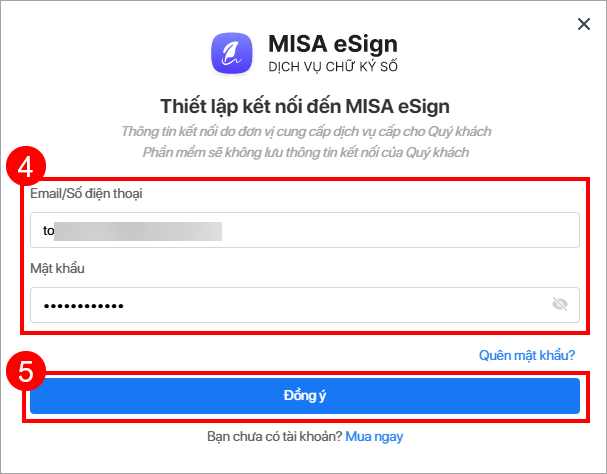This screenshot has height=474, width=607.
Task: Click the MISA eSign brand name text
Action: pos(333,44)
